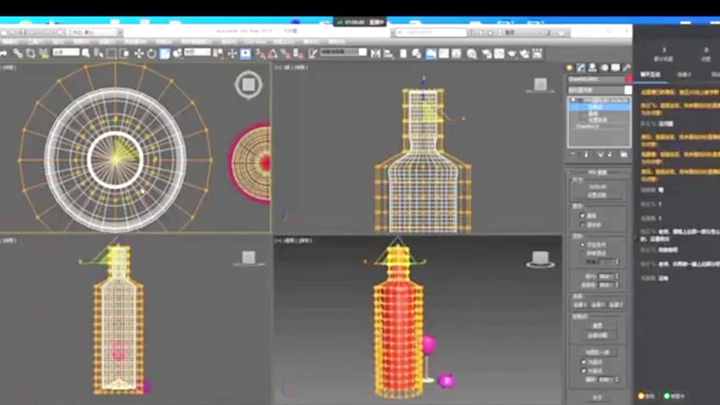Click the Make Unique icon
The height and width of the screenshot is (405, 720).
pos(600,155)
